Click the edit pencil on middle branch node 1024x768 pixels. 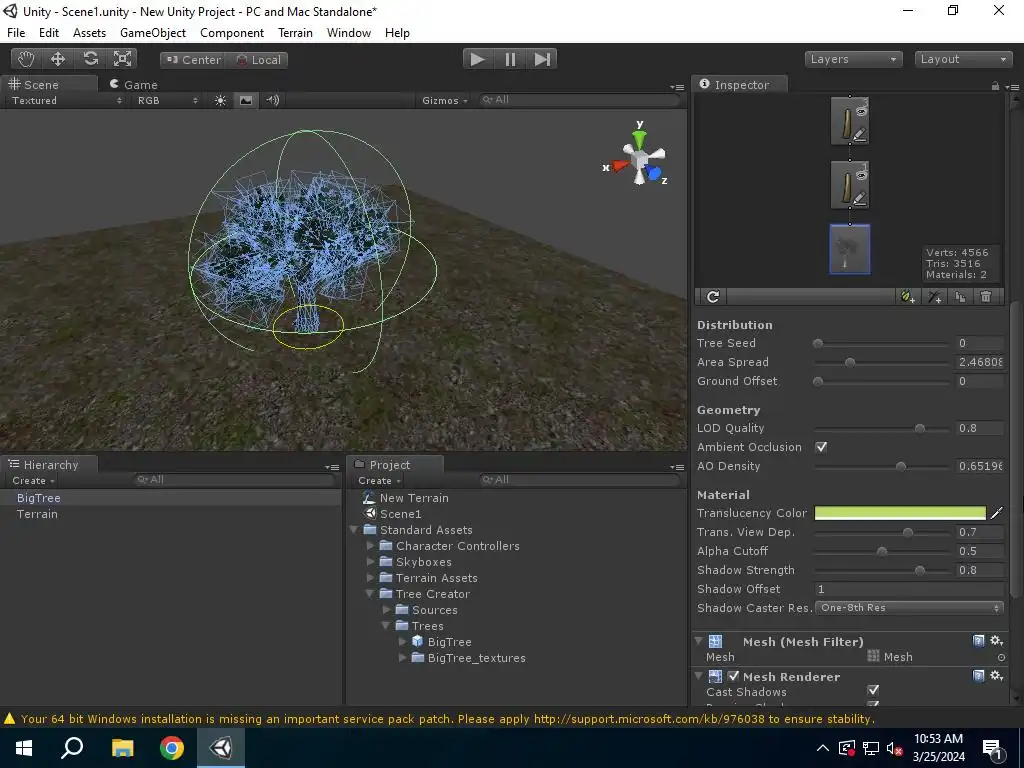(x=860, y=199)
